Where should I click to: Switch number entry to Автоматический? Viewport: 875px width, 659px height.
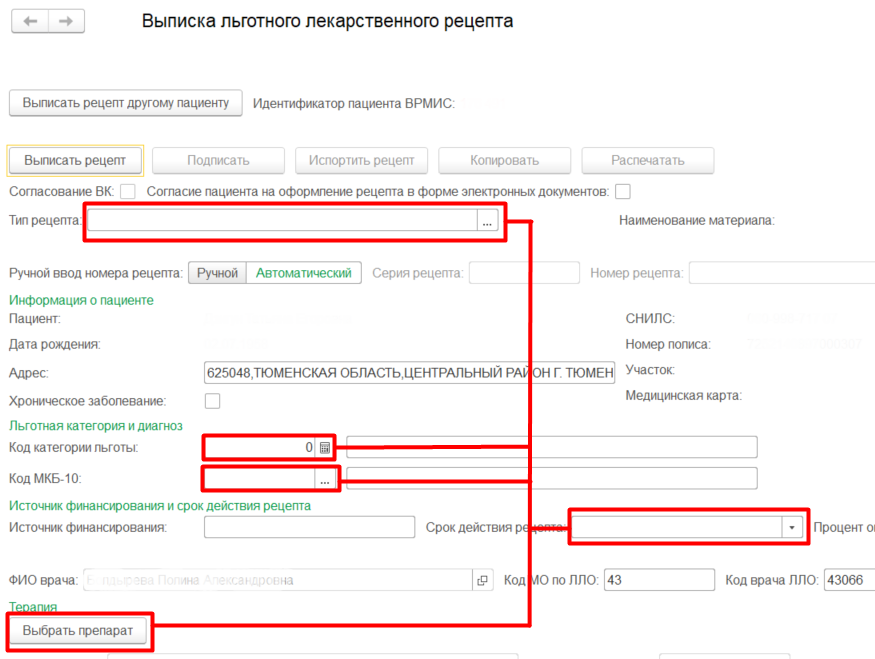(303, 273)
